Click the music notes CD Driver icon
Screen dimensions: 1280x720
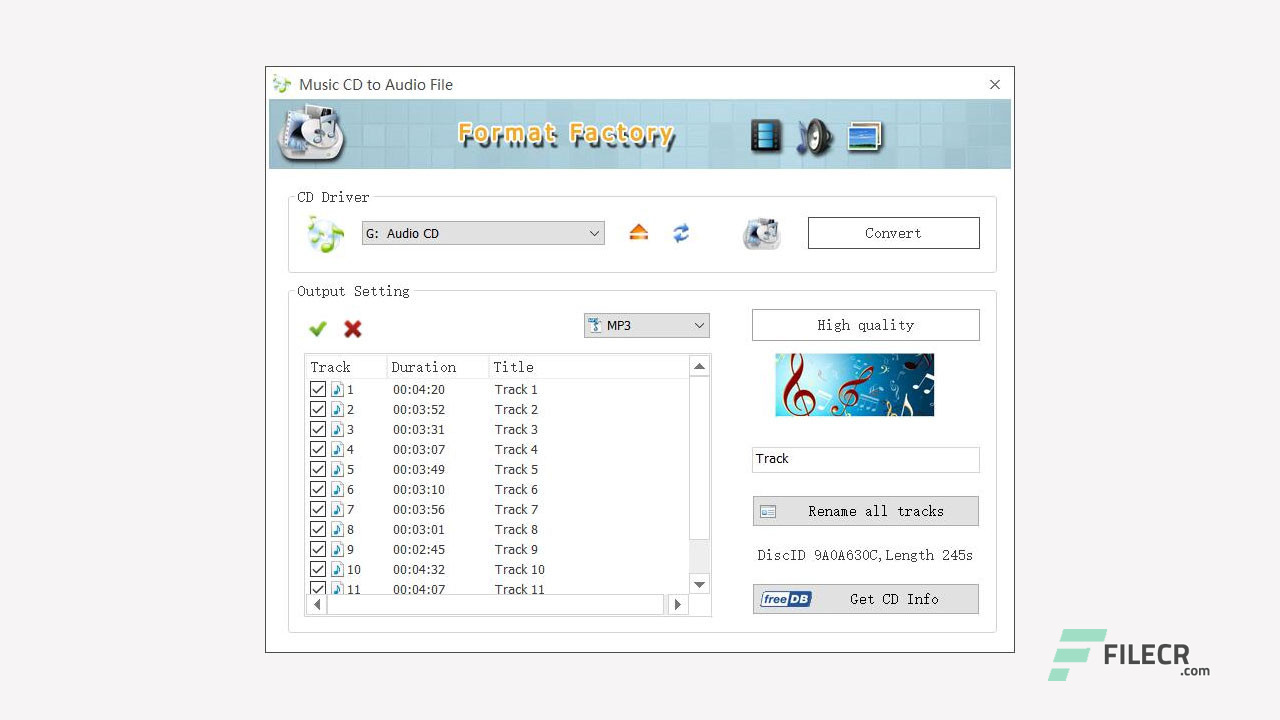[x=326, y=234]
